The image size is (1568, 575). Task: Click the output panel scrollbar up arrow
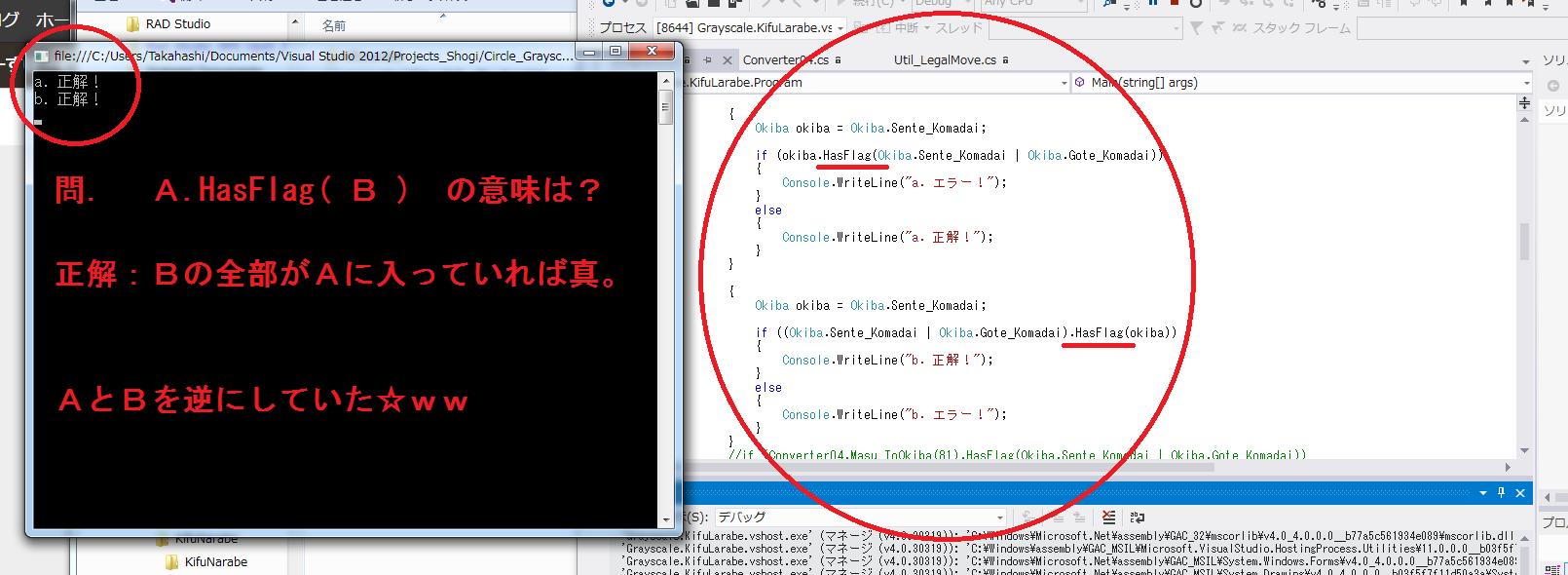click(x=1524, y=537)
